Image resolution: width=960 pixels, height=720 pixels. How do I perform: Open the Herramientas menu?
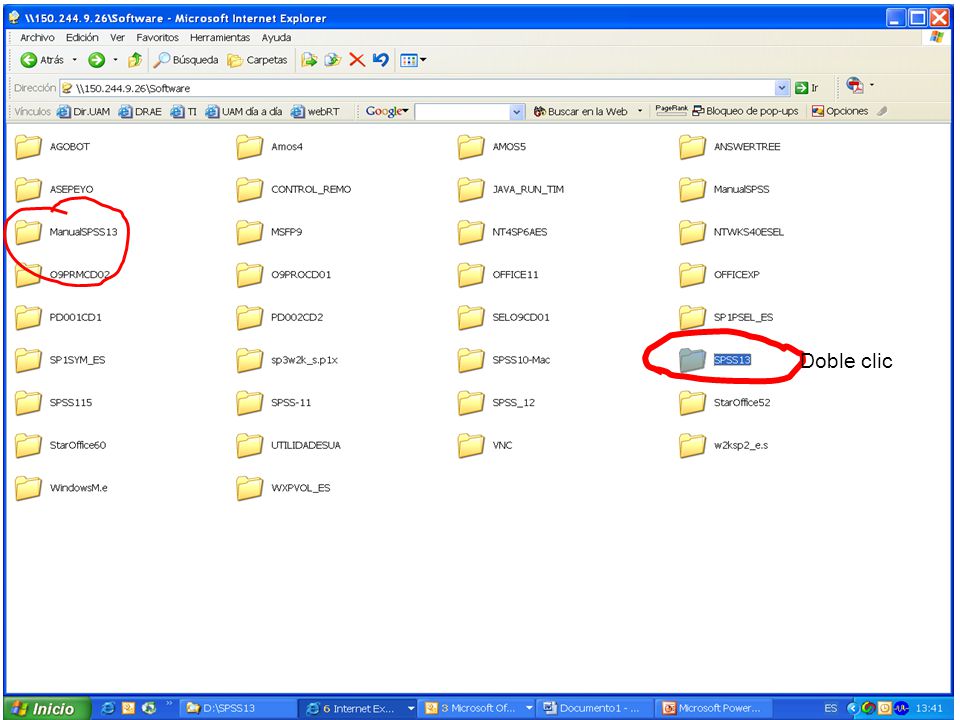[x=220, y=37]
